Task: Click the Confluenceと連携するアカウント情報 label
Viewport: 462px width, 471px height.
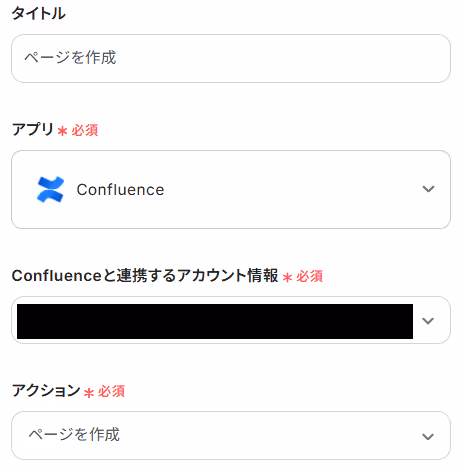Action: (x=145, y=275)
